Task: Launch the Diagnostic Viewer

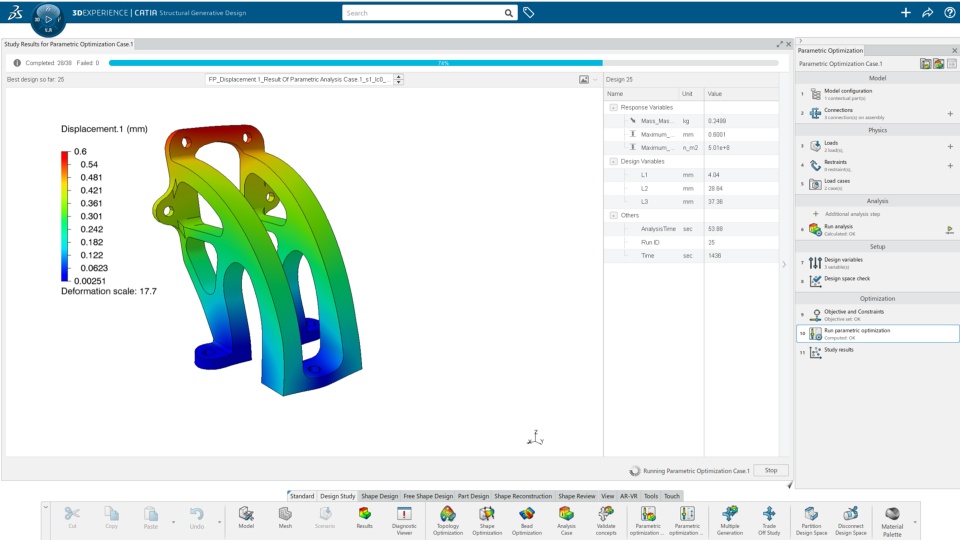Action: (x=404, y=521)
